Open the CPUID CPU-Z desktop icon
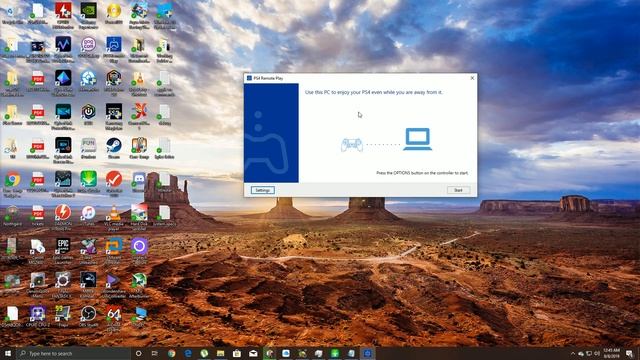 click(x=38, y=317)
